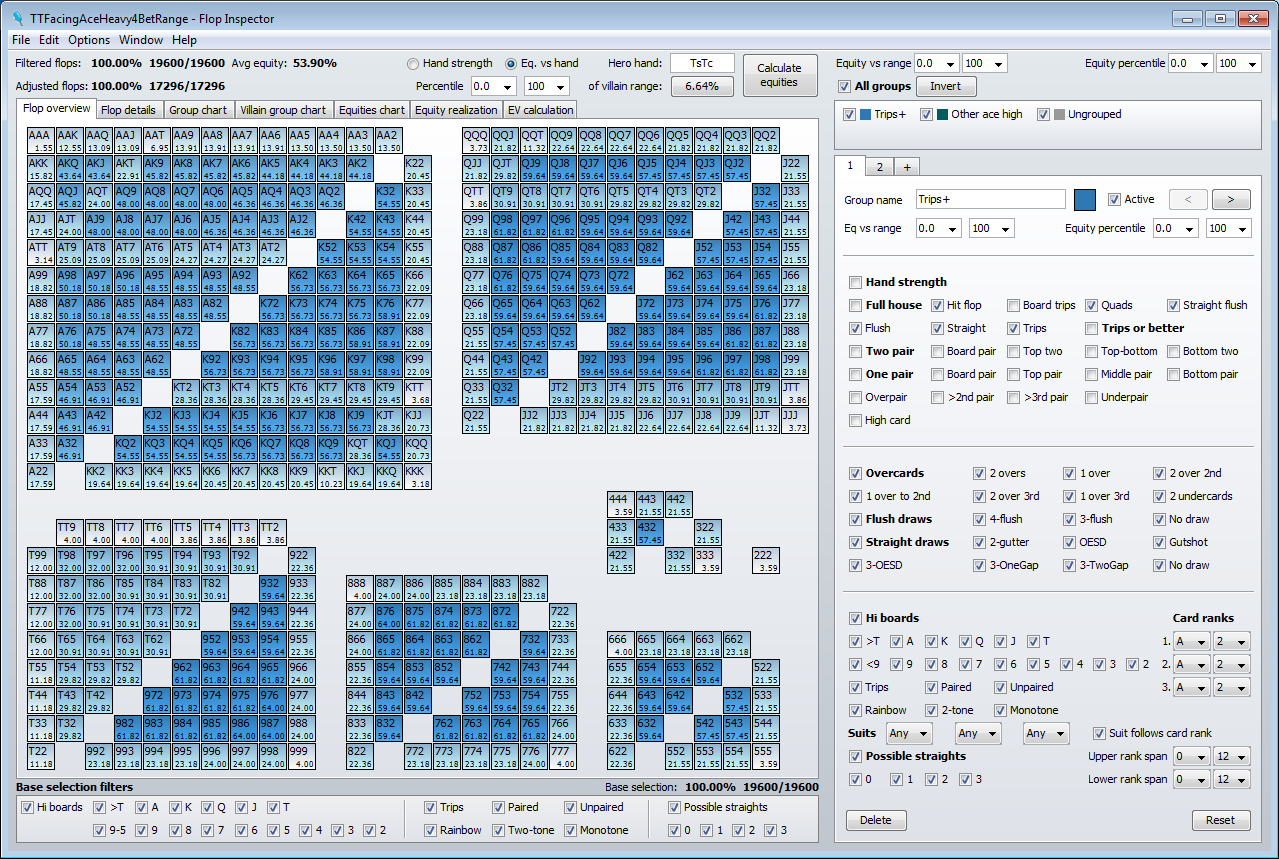Viewport: 1279px width, 859px height.
Task: Select group tab 2
Action: coord(880,167)
